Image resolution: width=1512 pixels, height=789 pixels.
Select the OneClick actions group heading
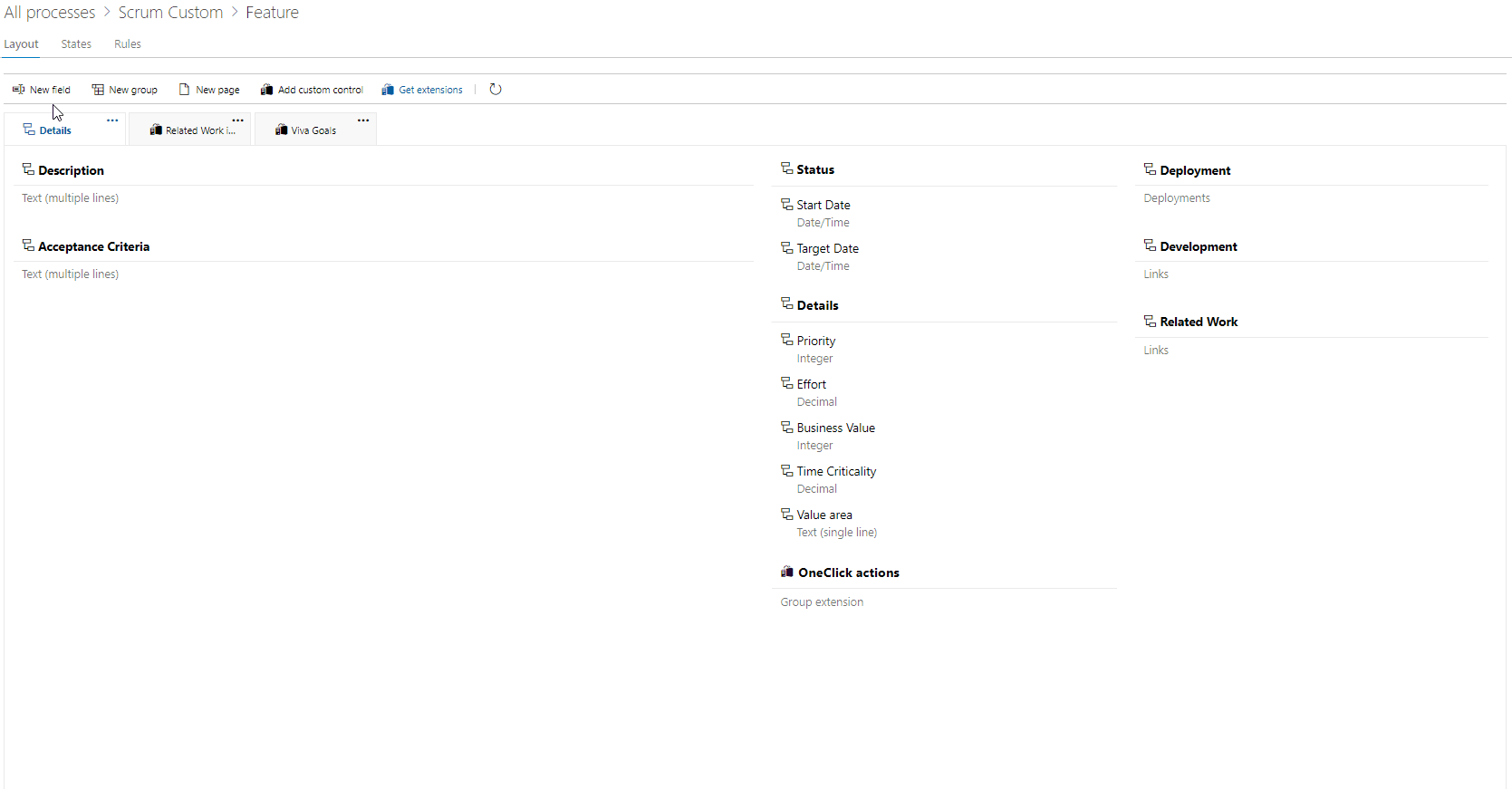849,573
